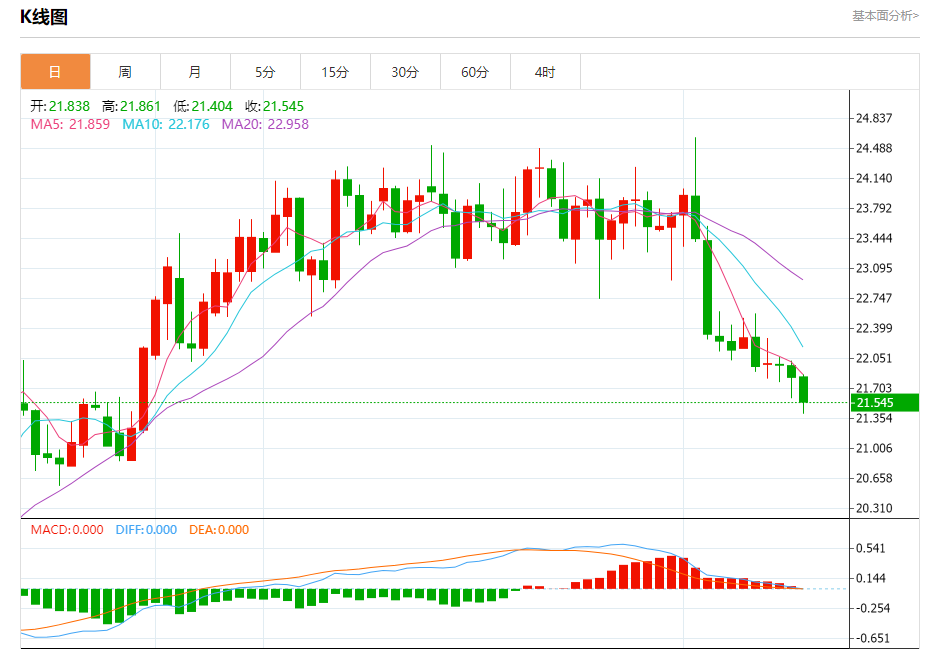Click the -0.651 MACD axis label
The image size is (925, 649).
pos(872,638)
